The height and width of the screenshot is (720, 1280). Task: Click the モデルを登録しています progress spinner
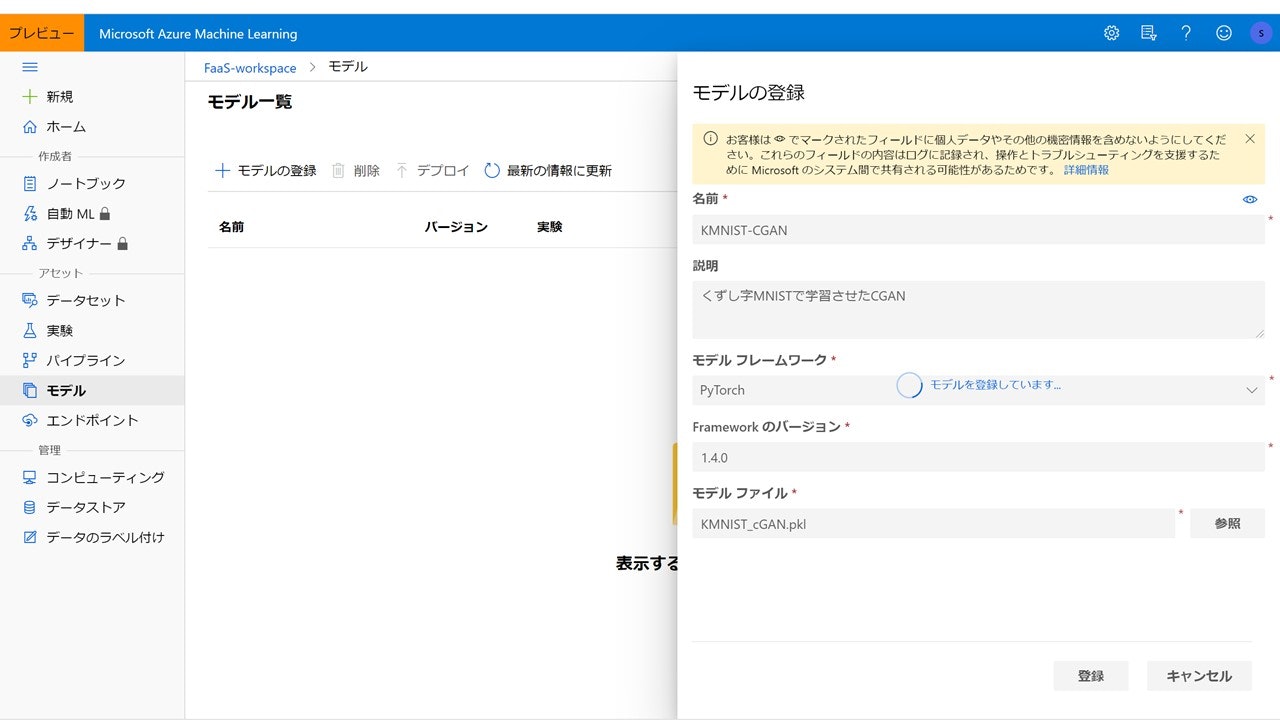coord(909,385)
